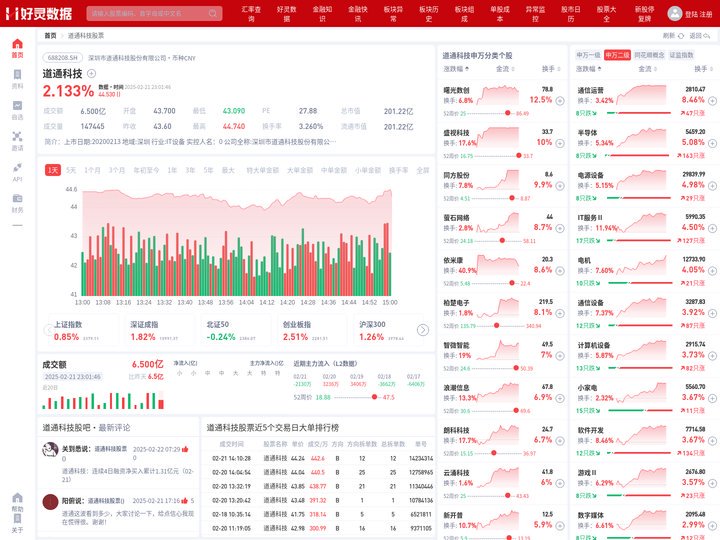Open the 自选 watchlist sidebar icon

pos(17,106)
